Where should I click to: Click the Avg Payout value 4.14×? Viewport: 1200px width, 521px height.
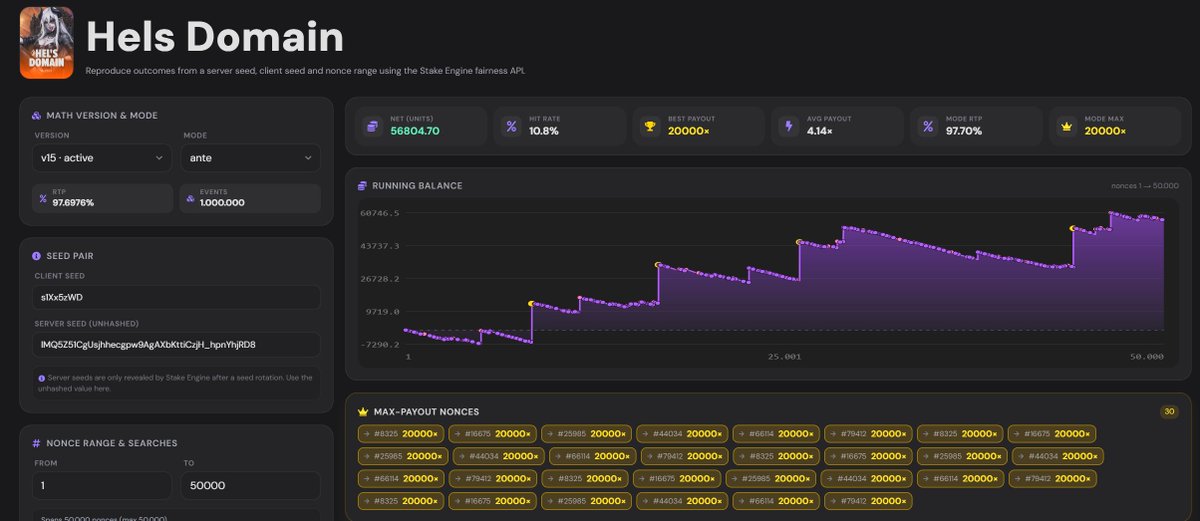(x=822, y=131)
